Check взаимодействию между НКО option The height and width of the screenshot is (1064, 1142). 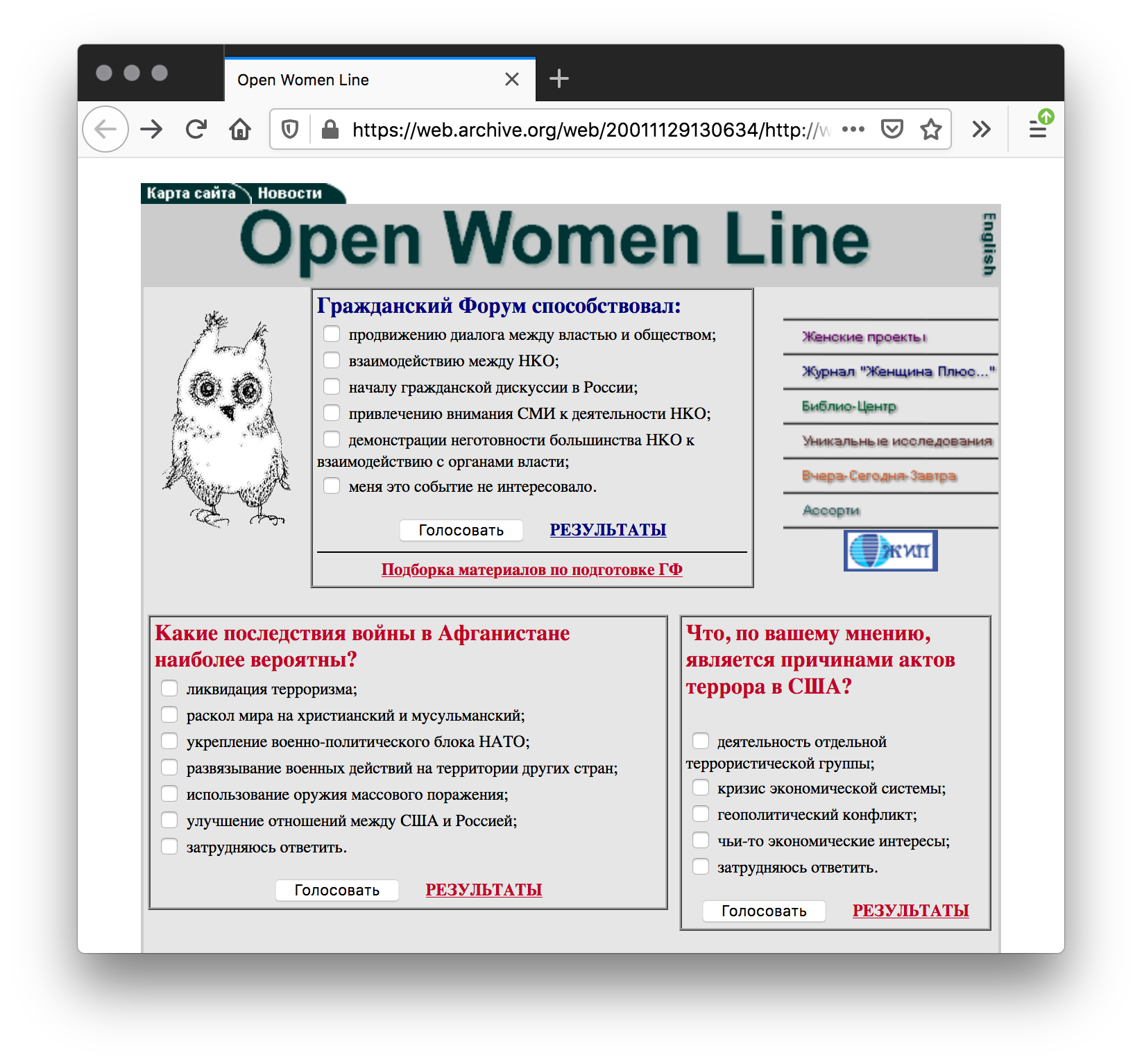pyautogui.click(x=332, y=361)
